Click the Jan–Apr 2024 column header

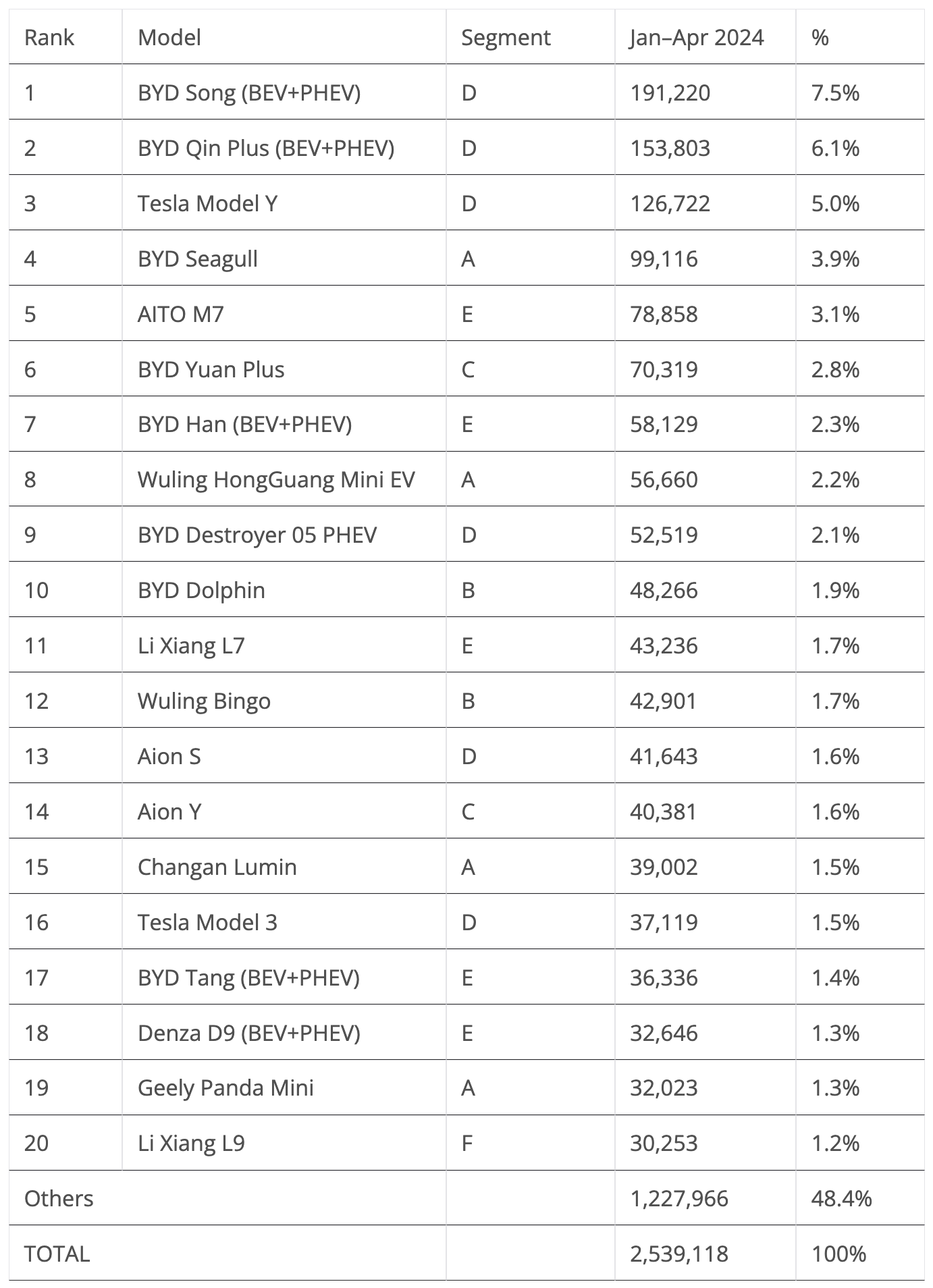pyautogui.click(x=697, y=38)
